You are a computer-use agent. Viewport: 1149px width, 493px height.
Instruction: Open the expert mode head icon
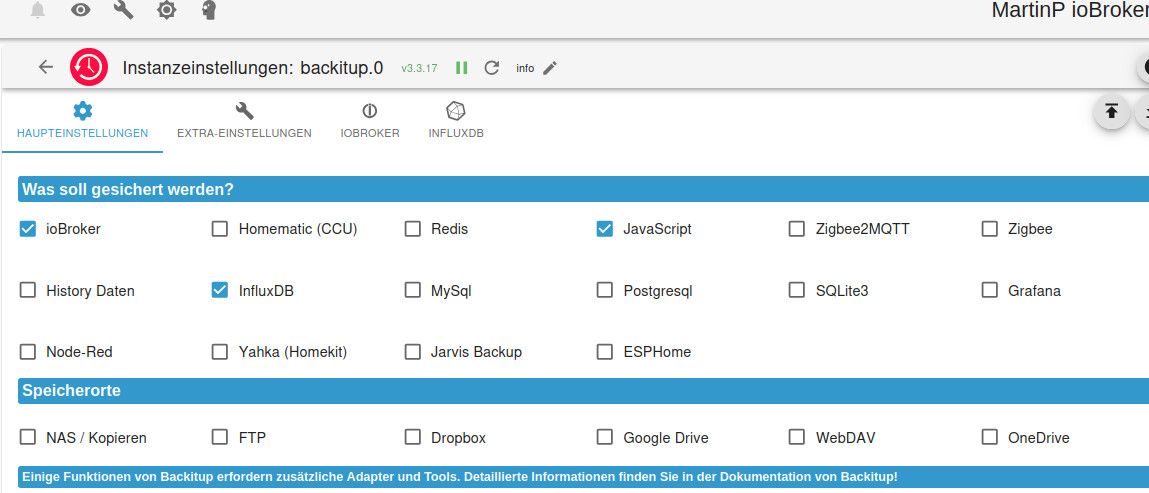point(209,10)
